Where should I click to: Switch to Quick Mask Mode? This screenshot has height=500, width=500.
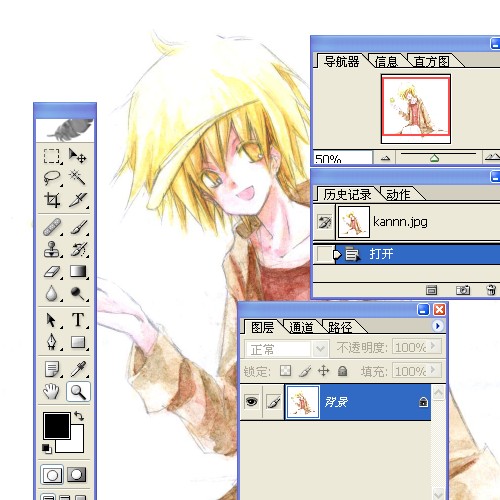pos(77,475)
